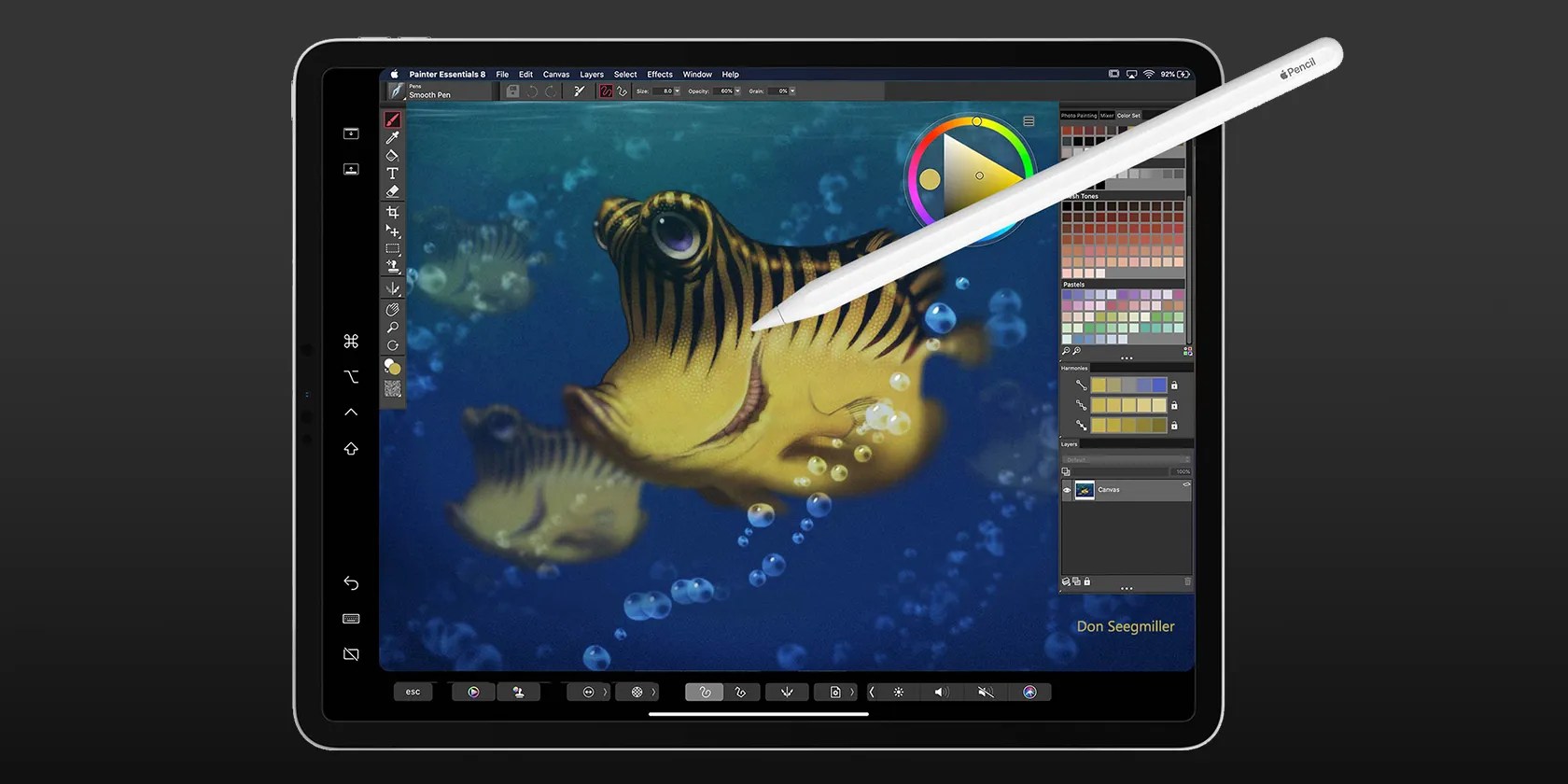The width and height of the screenshot is (1568, 784).
Task: Toggle lock on second harmony row
Action: point(1174,406)
